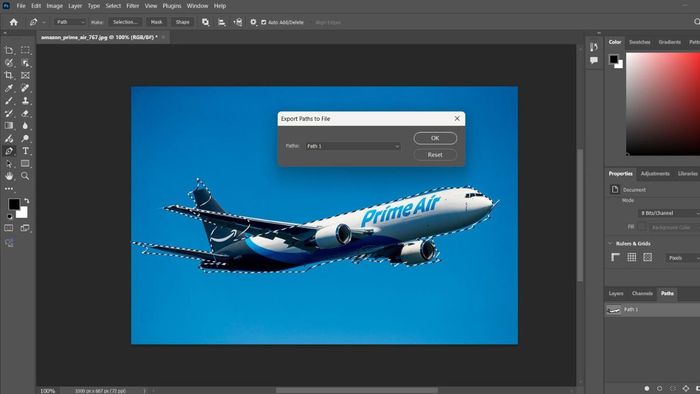
Task: Load path as a selection
Action: point(673,388)
